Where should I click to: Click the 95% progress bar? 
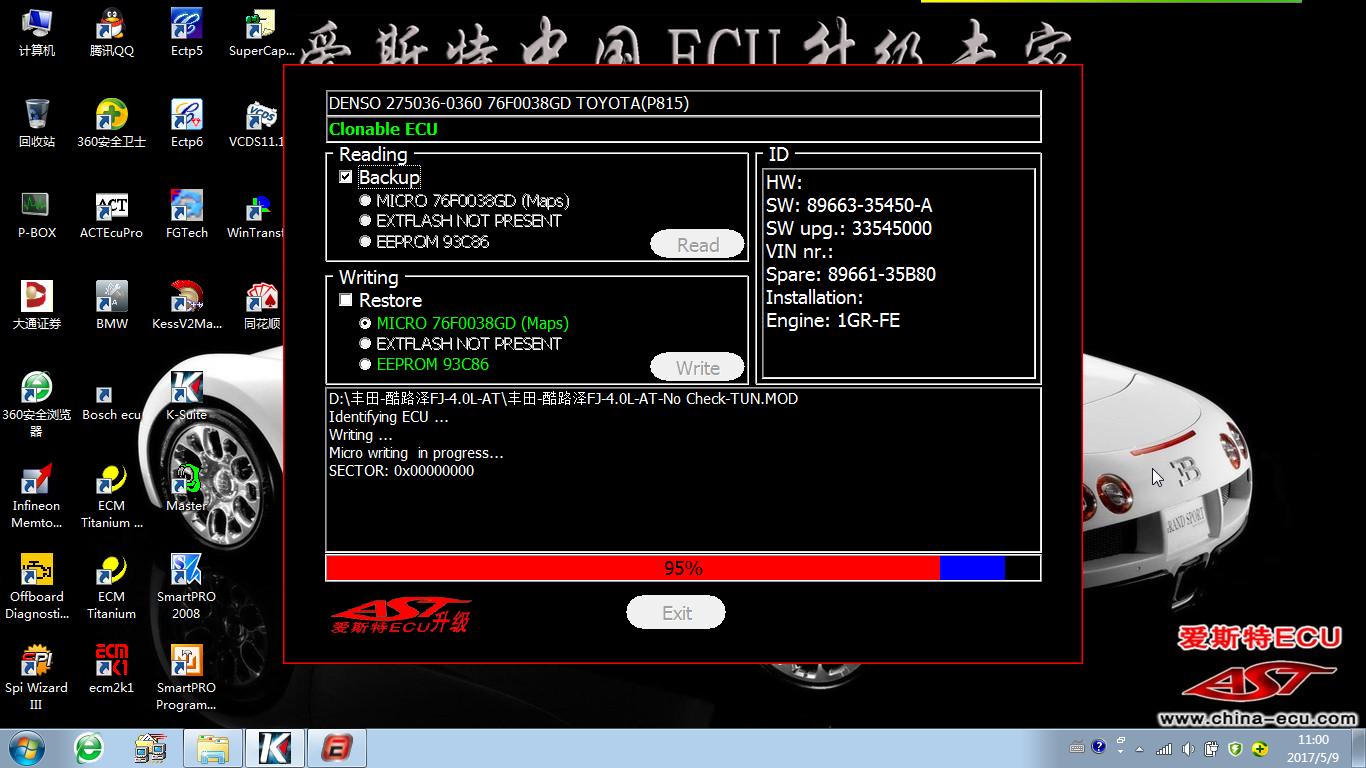point(683,568)
